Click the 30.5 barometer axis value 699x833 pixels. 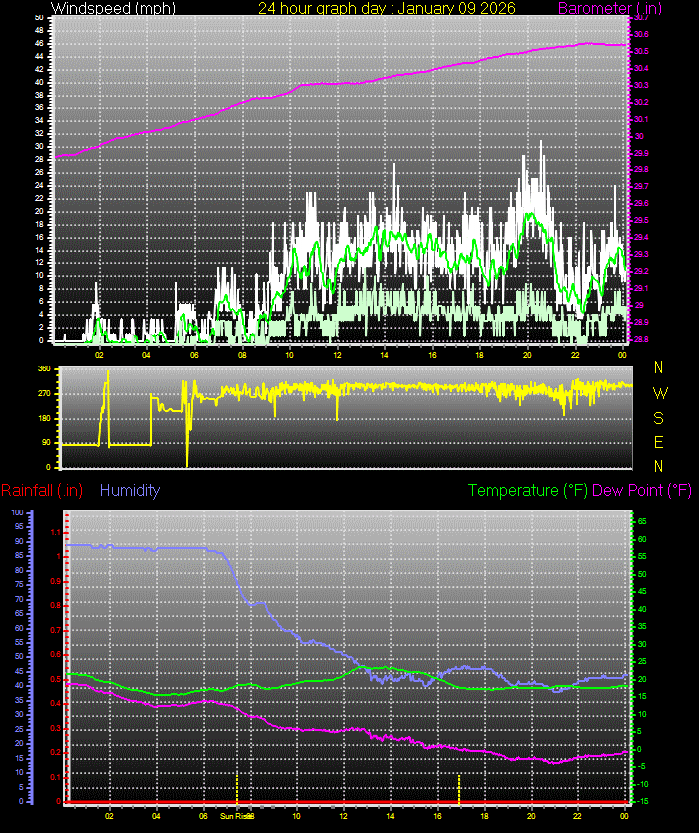click(x=640, y=51)
